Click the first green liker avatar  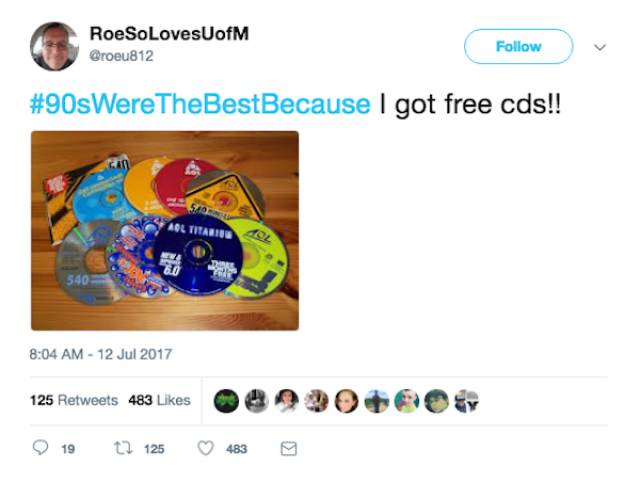(x=226, y=401)
